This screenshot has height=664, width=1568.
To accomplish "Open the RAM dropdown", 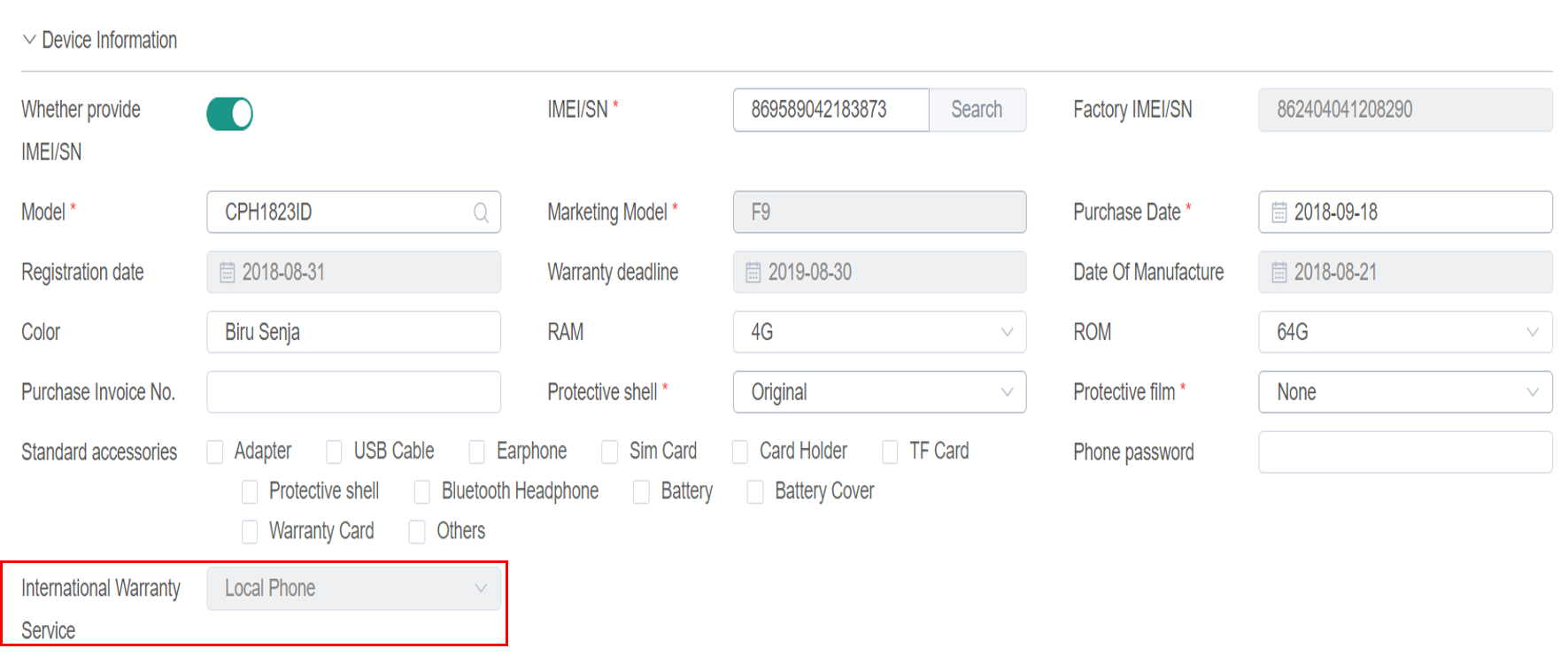I will (x=879, y=332).
